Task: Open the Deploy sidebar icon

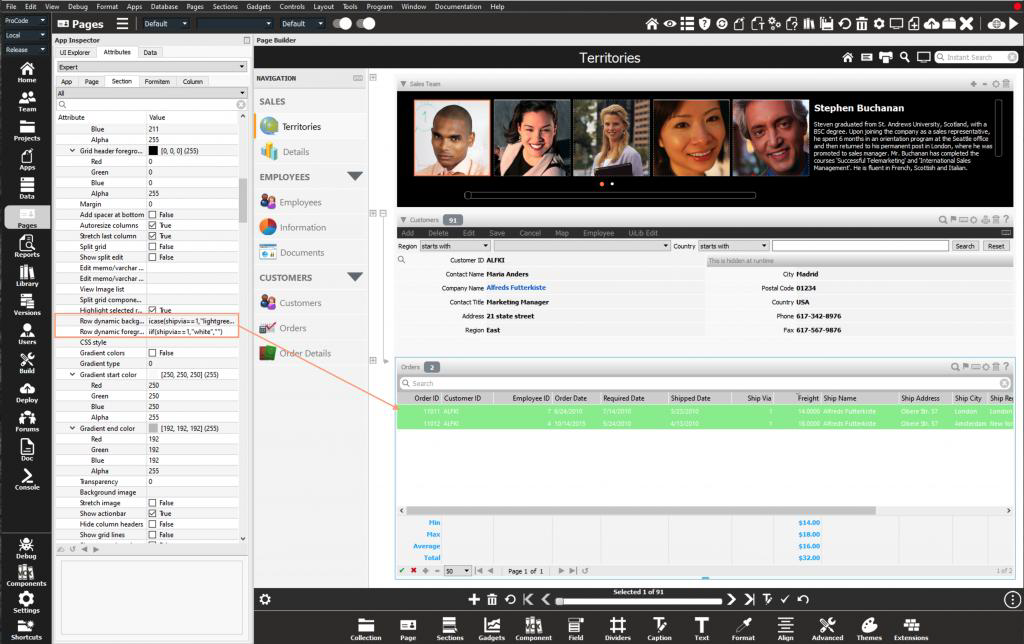Action: 27,392
